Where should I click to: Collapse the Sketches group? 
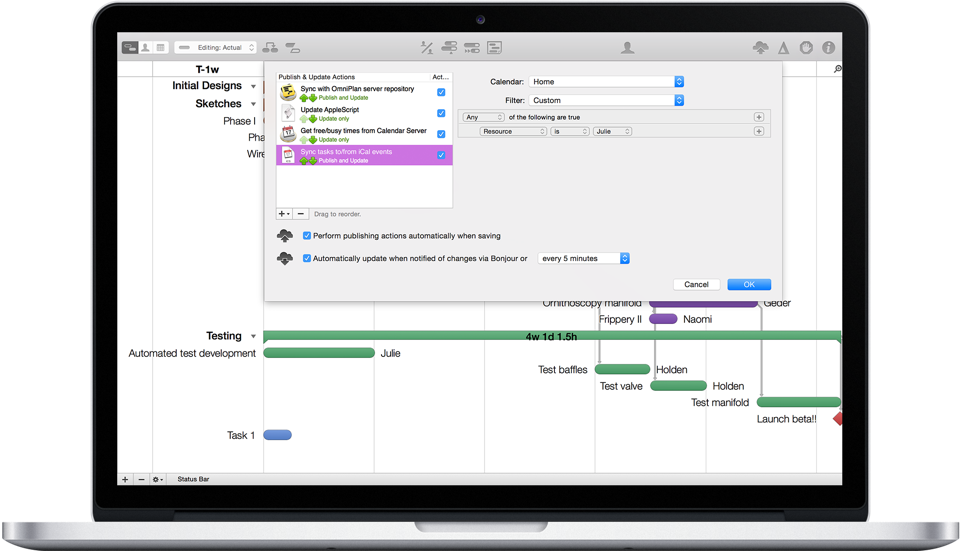click(253, 104)
